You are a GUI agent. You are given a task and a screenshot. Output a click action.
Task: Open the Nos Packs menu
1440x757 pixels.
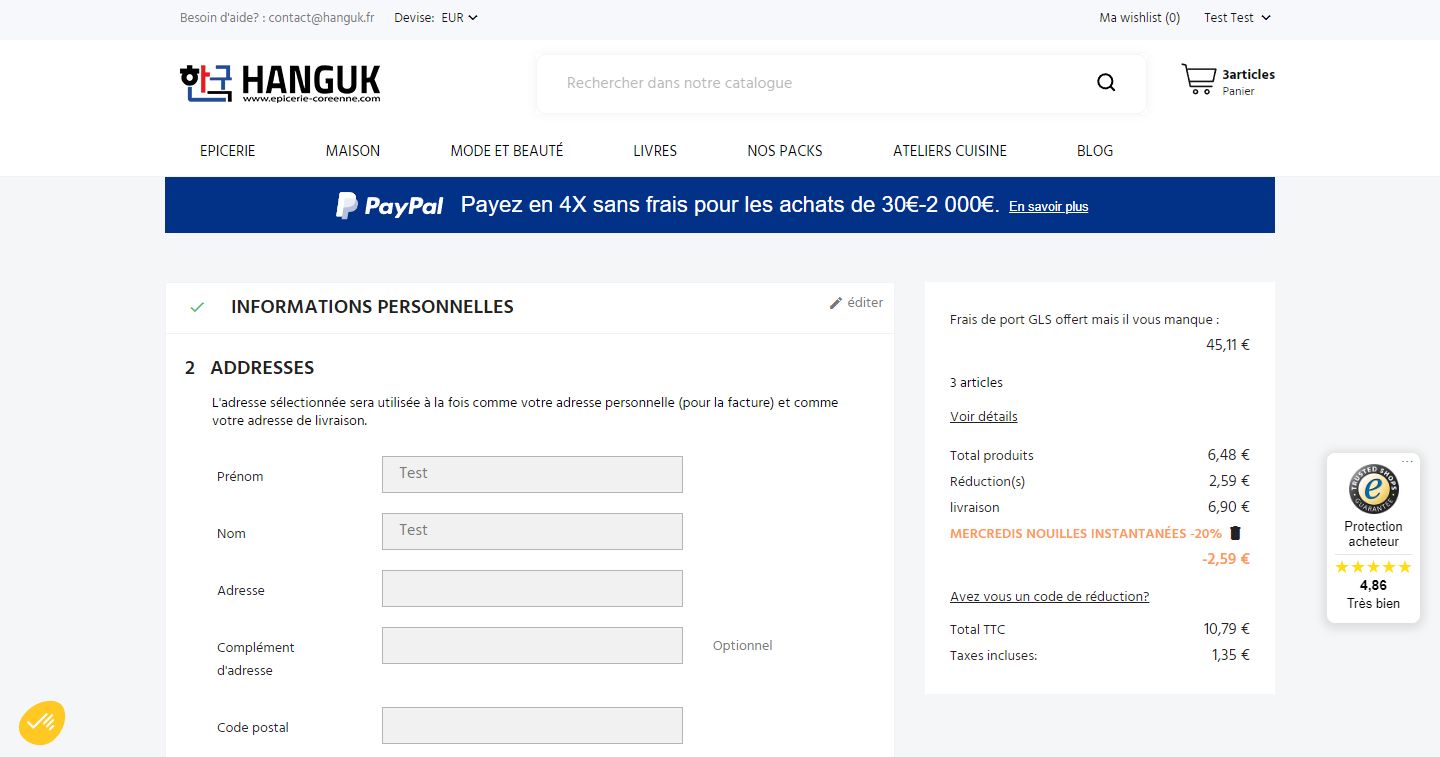[x=785, y=151]
